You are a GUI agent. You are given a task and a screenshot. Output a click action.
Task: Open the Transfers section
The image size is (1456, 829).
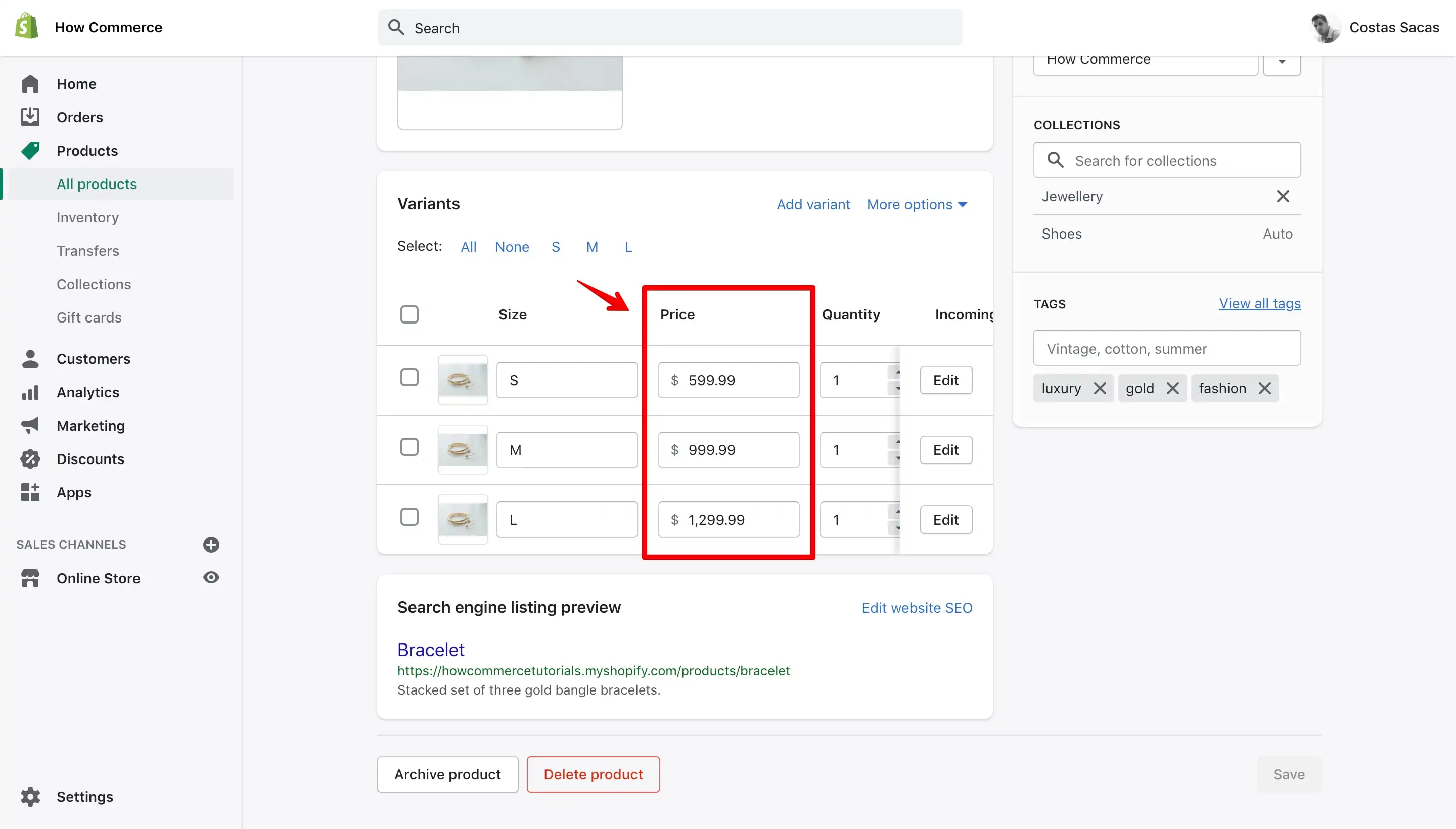click(87, 251)
